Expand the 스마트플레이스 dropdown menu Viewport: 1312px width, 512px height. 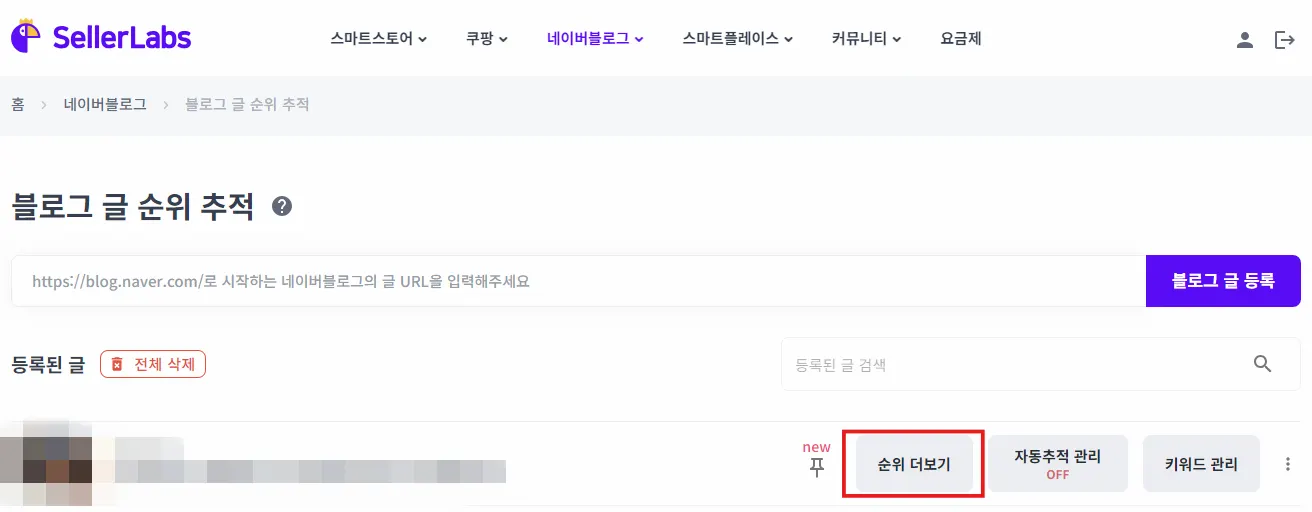pyautogui.click(x=738, y=40)
